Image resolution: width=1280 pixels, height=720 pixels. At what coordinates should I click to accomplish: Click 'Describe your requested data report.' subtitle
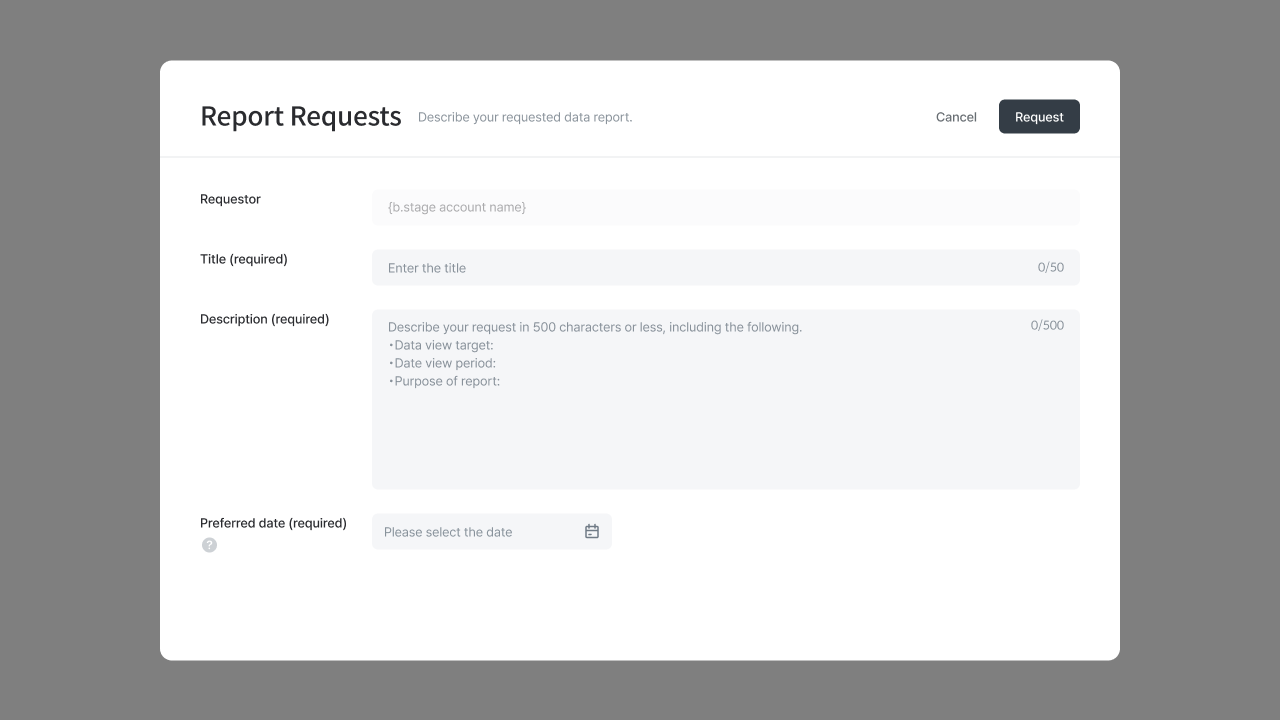click(x=525, y=117)
